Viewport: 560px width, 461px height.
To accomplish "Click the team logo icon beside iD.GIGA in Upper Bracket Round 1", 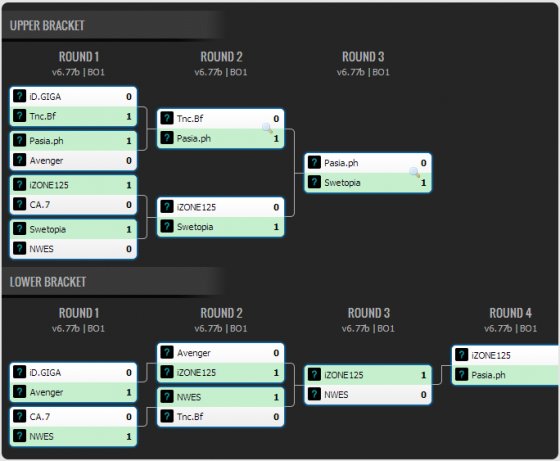I will pos(20,96).
